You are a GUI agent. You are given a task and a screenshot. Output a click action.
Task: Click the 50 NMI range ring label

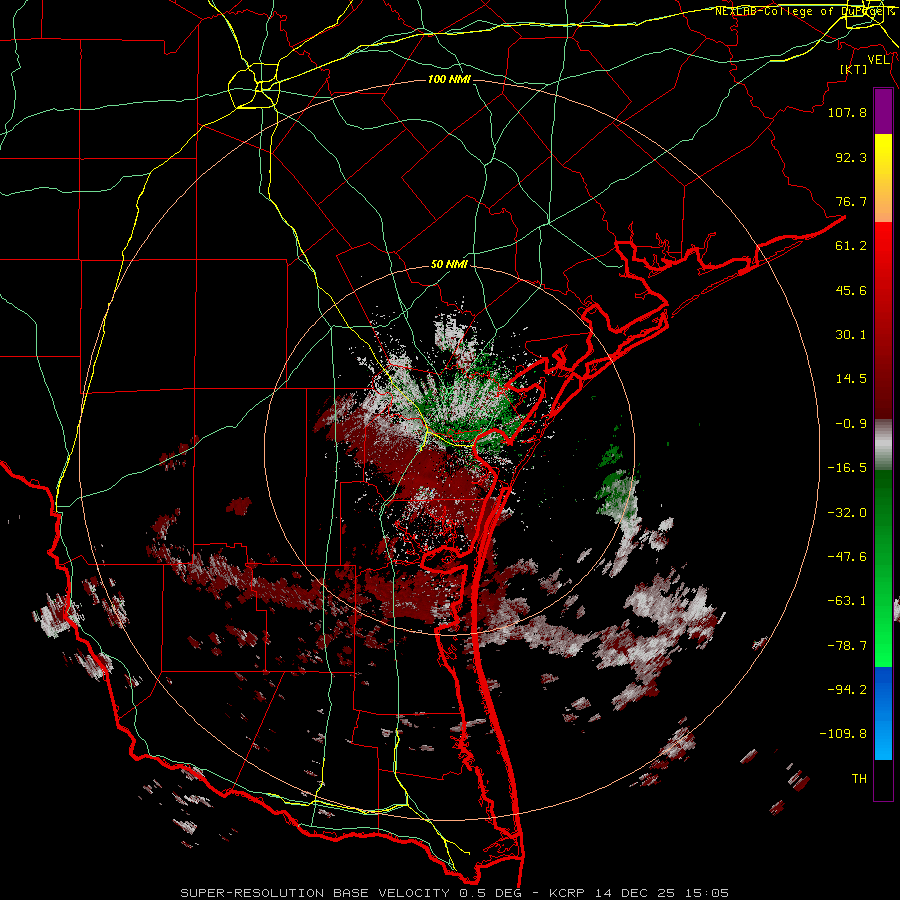point(449,265)
